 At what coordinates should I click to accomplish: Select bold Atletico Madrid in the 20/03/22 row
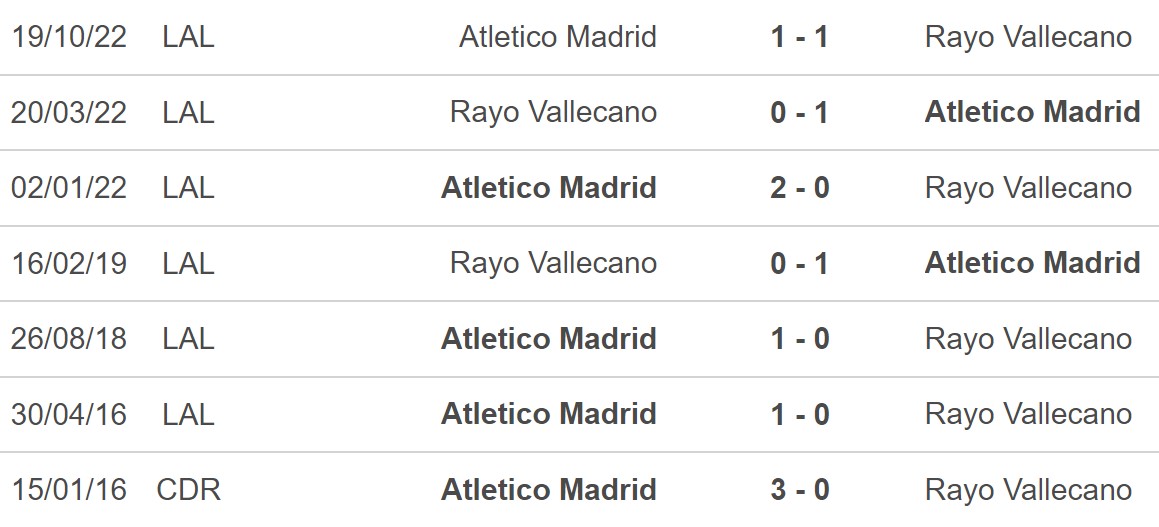pos(1033,112)
